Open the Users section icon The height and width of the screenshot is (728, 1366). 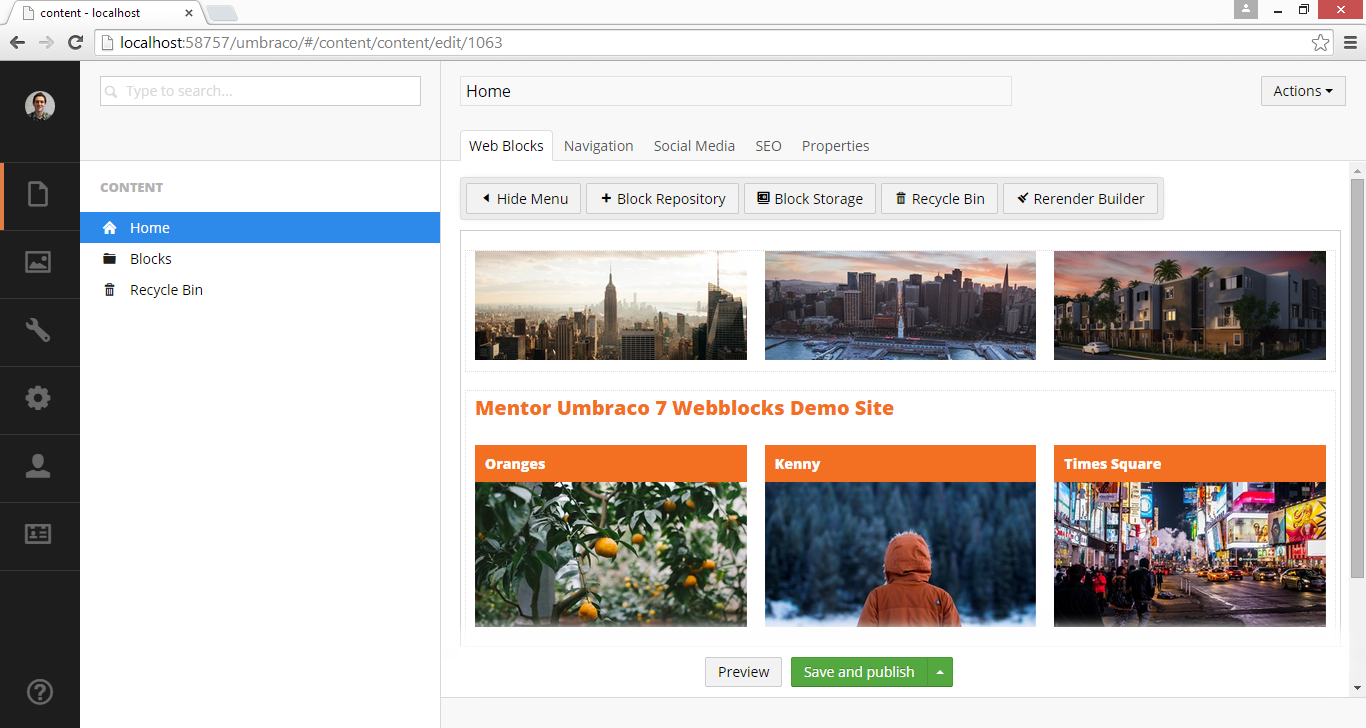38,466
